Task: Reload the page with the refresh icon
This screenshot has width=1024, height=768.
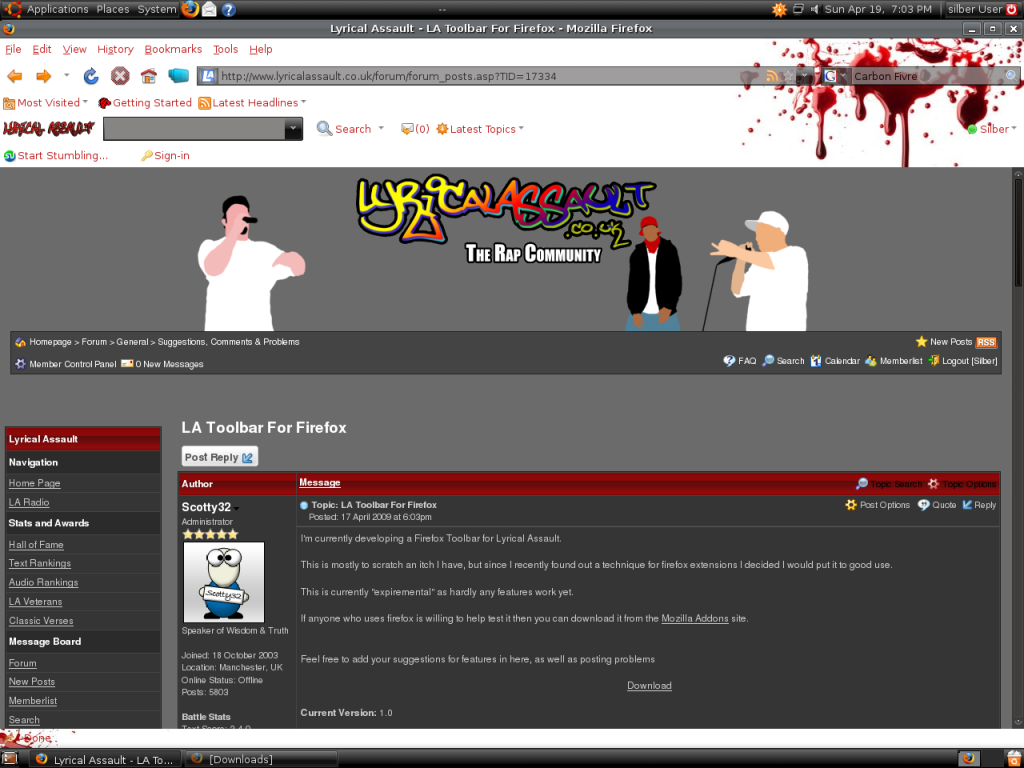Action: point(91,76)
